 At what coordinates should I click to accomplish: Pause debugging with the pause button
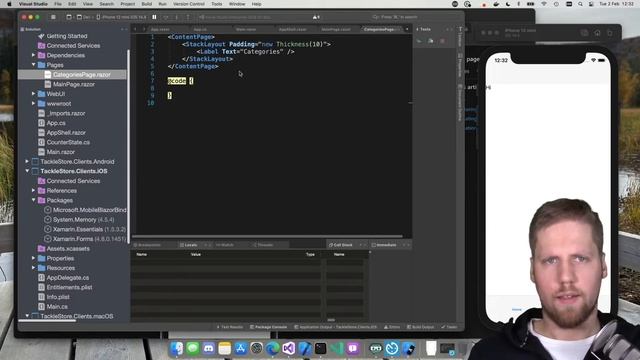point(154,17)
